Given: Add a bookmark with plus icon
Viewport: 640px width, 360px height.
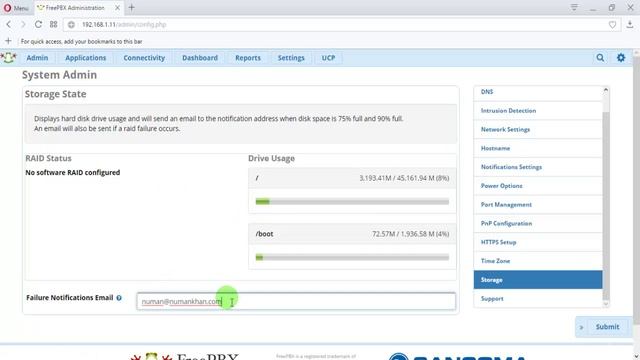Looking at the screenshot, I should 8,41.
